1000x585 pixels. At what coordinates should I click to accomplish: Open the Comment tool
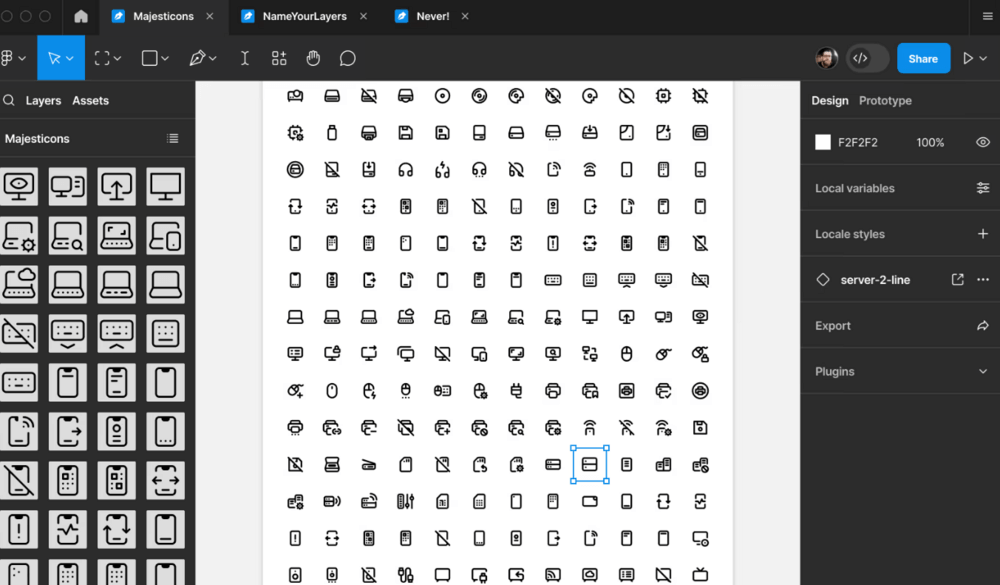pyautogui.click(x=347, y=59)
